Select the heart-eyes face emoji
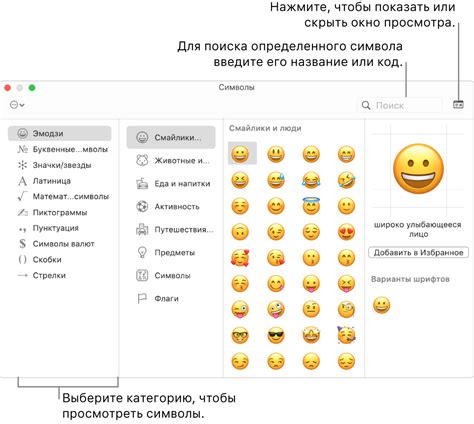This screenshot has height=424, width=474. (x=346, y=232)
